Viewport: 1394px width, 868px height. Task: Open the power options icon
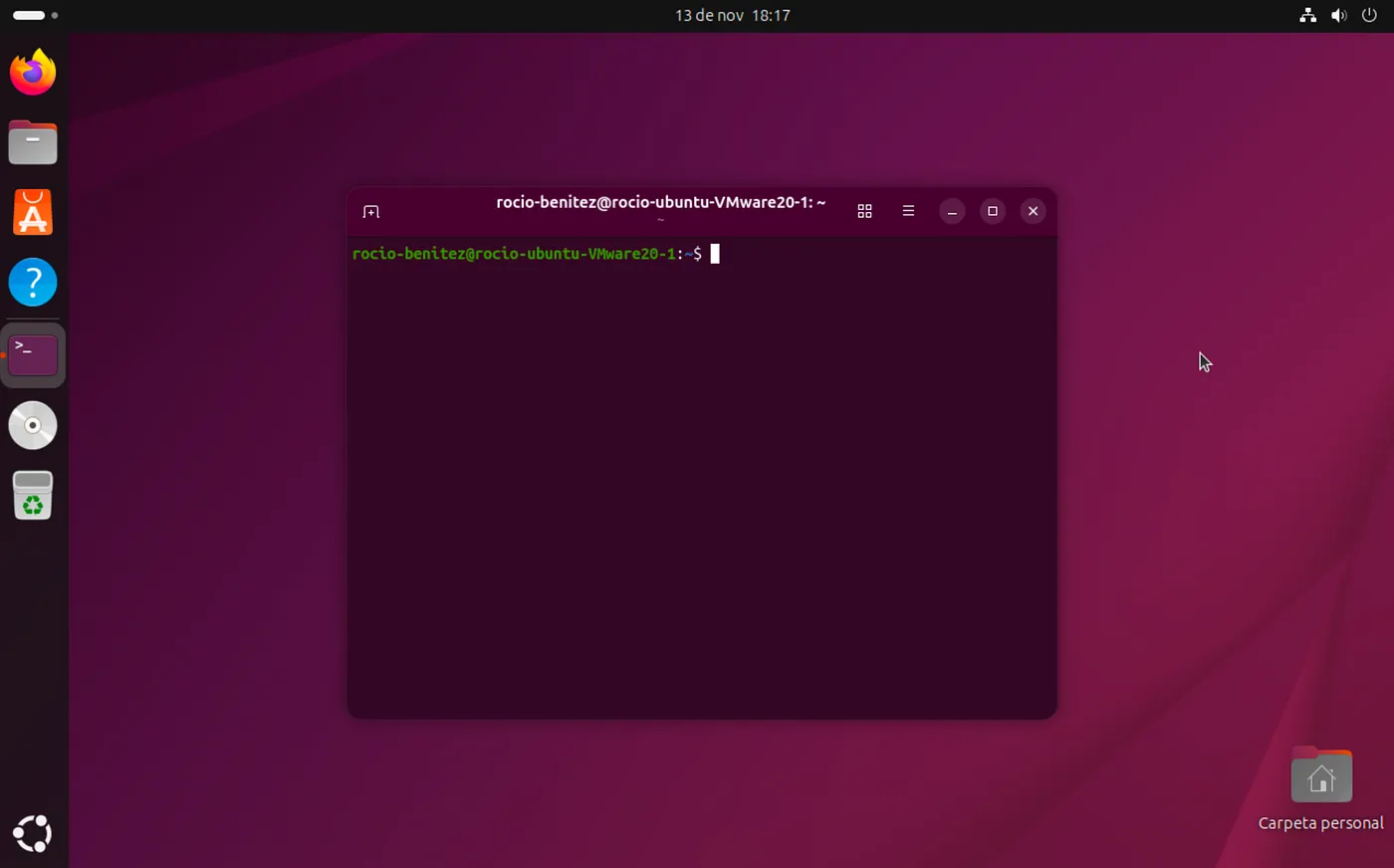[x=1370, y=15]
